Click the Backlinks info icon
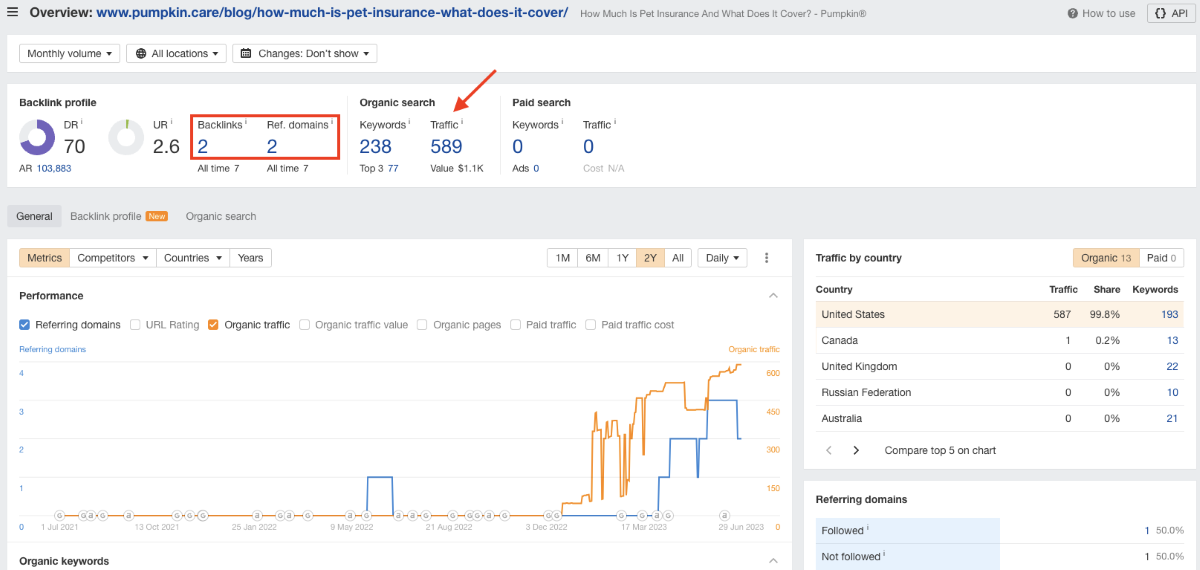 (246, 123)
